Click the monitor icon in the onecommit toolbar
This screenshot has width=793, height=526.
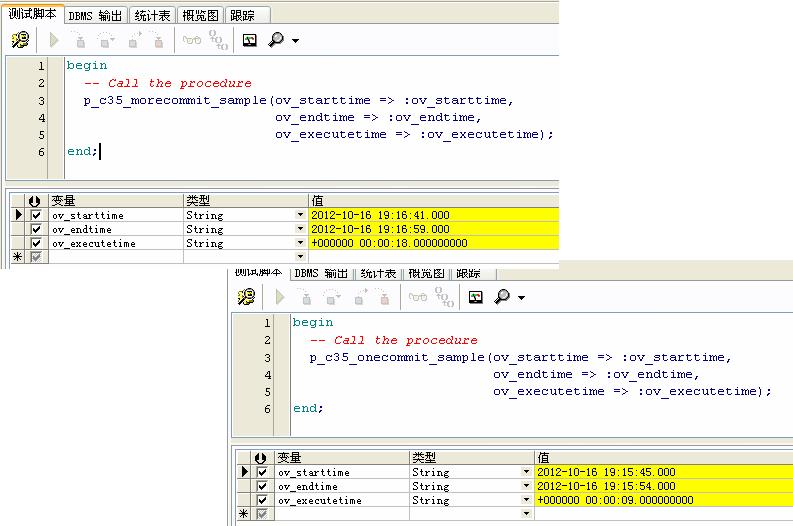475,297
